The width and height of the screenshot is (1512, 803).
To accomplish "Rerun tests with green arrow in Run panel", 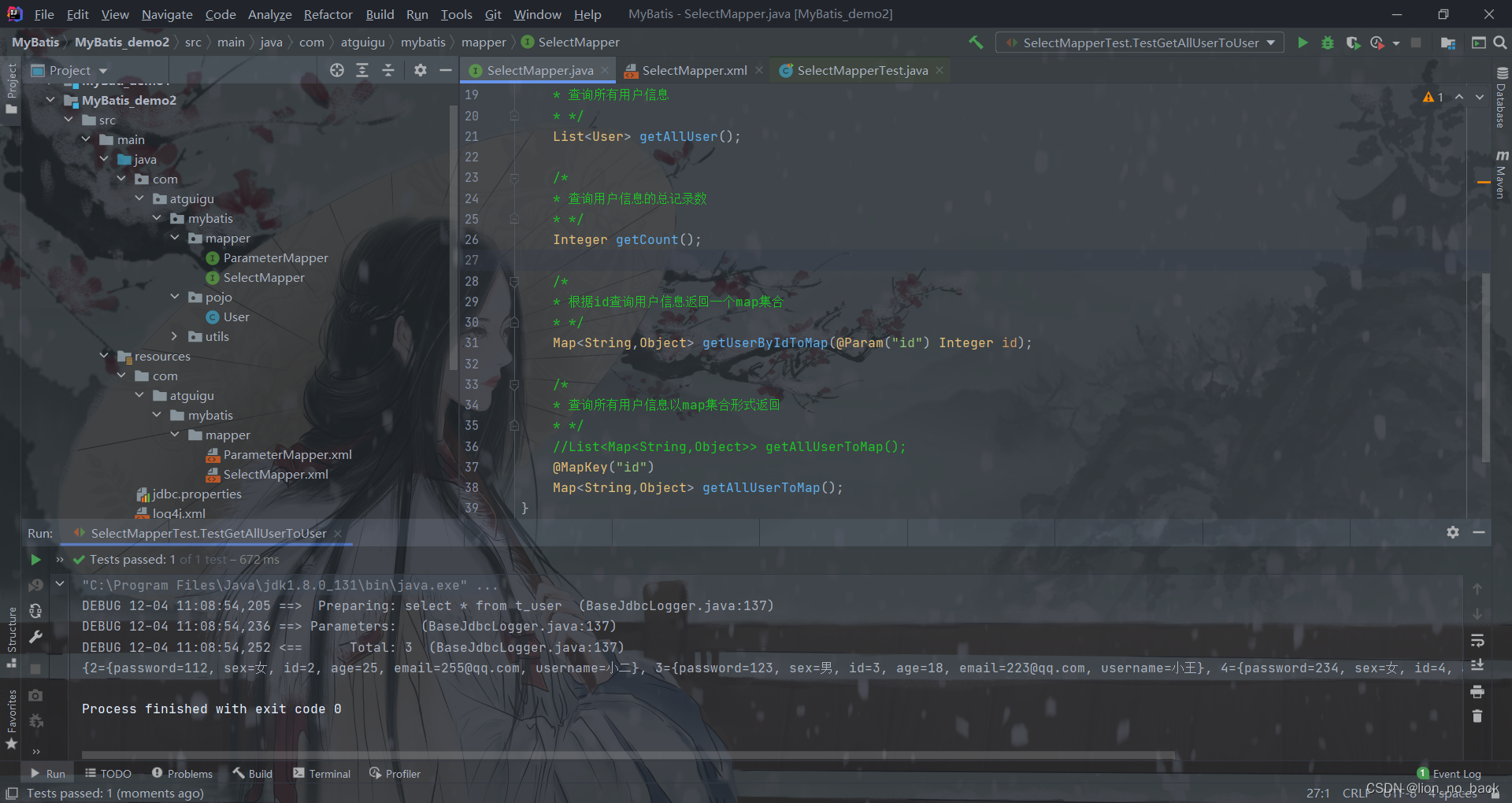I will click(x=35, y=560).
